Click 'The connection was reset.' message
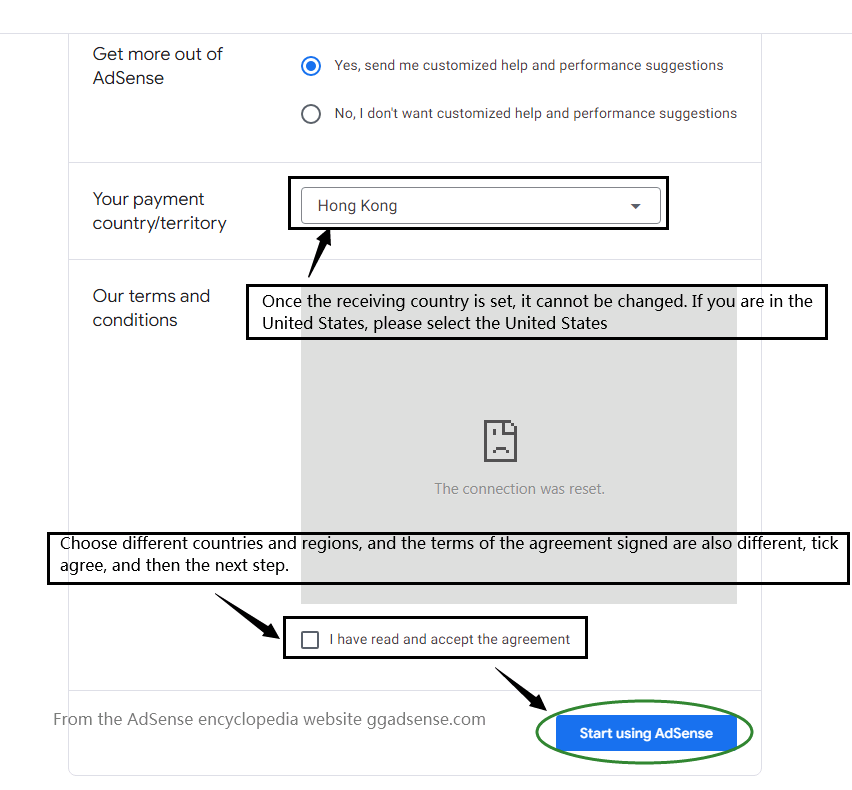 point(519,489)
